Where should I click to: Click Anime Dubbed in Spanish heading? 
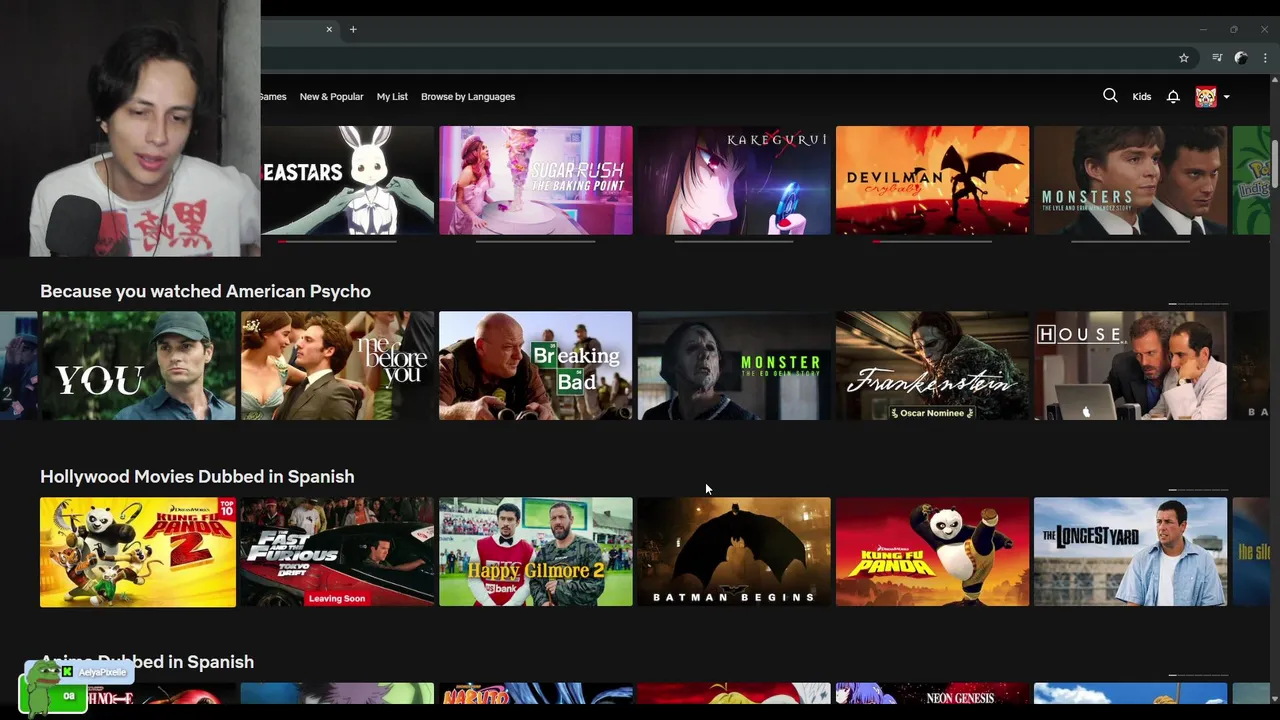[x=147, y=662]
